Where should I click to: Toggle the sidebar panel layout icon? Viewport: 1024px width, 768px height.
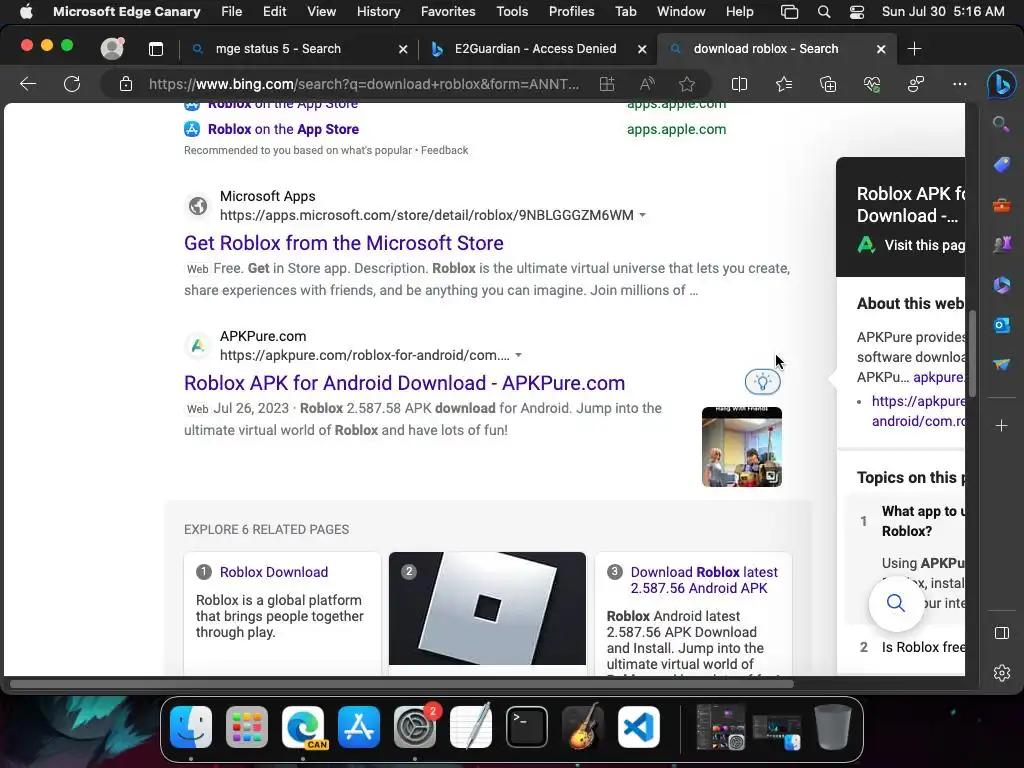pyautogui.click(x=1002, y=633)
